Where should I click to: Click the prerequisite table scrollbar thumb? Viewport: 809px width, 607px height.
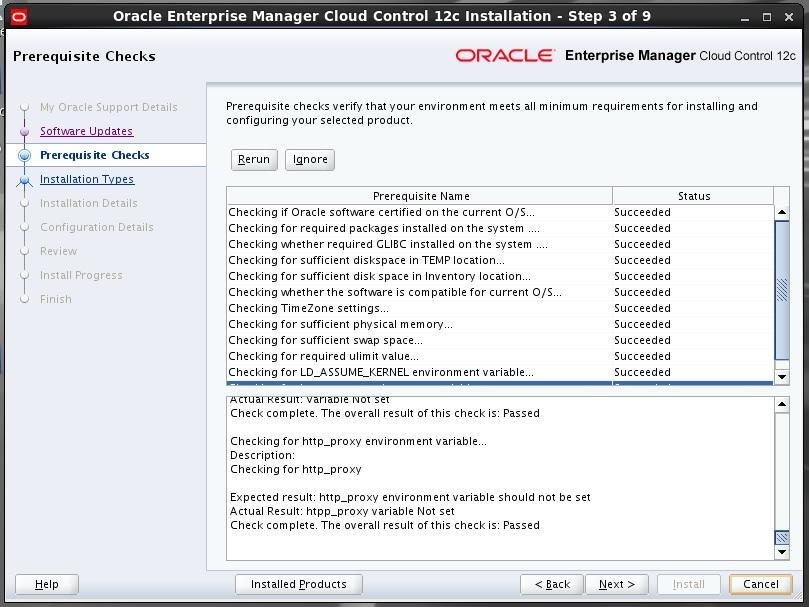pos(782,290)
